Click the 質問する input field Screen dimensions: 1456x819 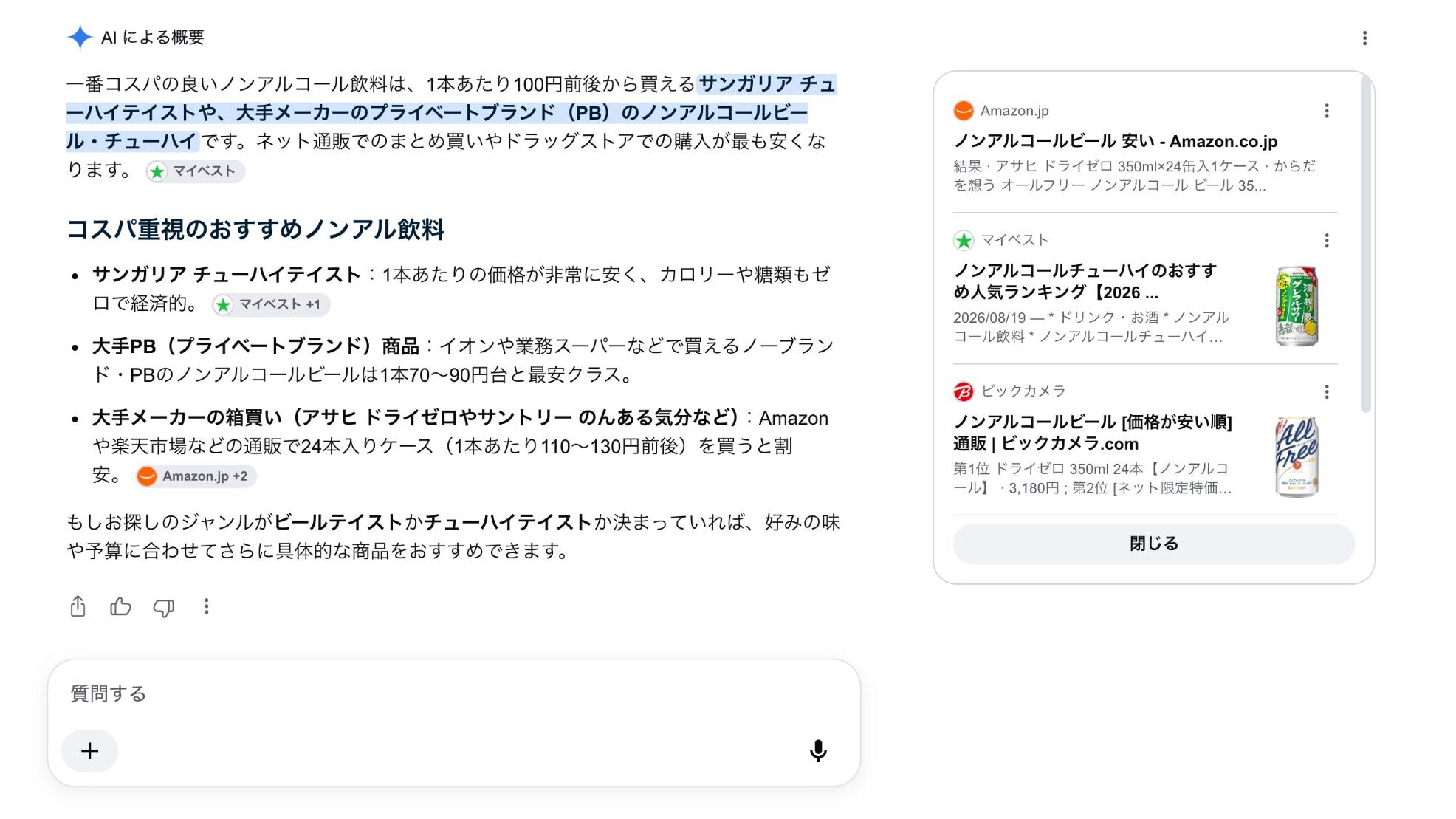pos(453,693)
